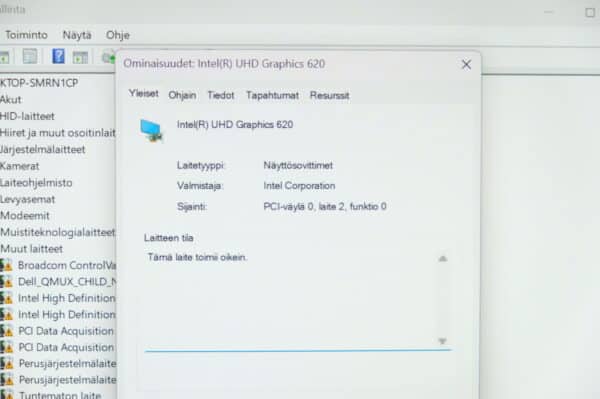
Task: Click the Intel UHD Graphics display adapter icon
Action: click(x=152, y=130)
